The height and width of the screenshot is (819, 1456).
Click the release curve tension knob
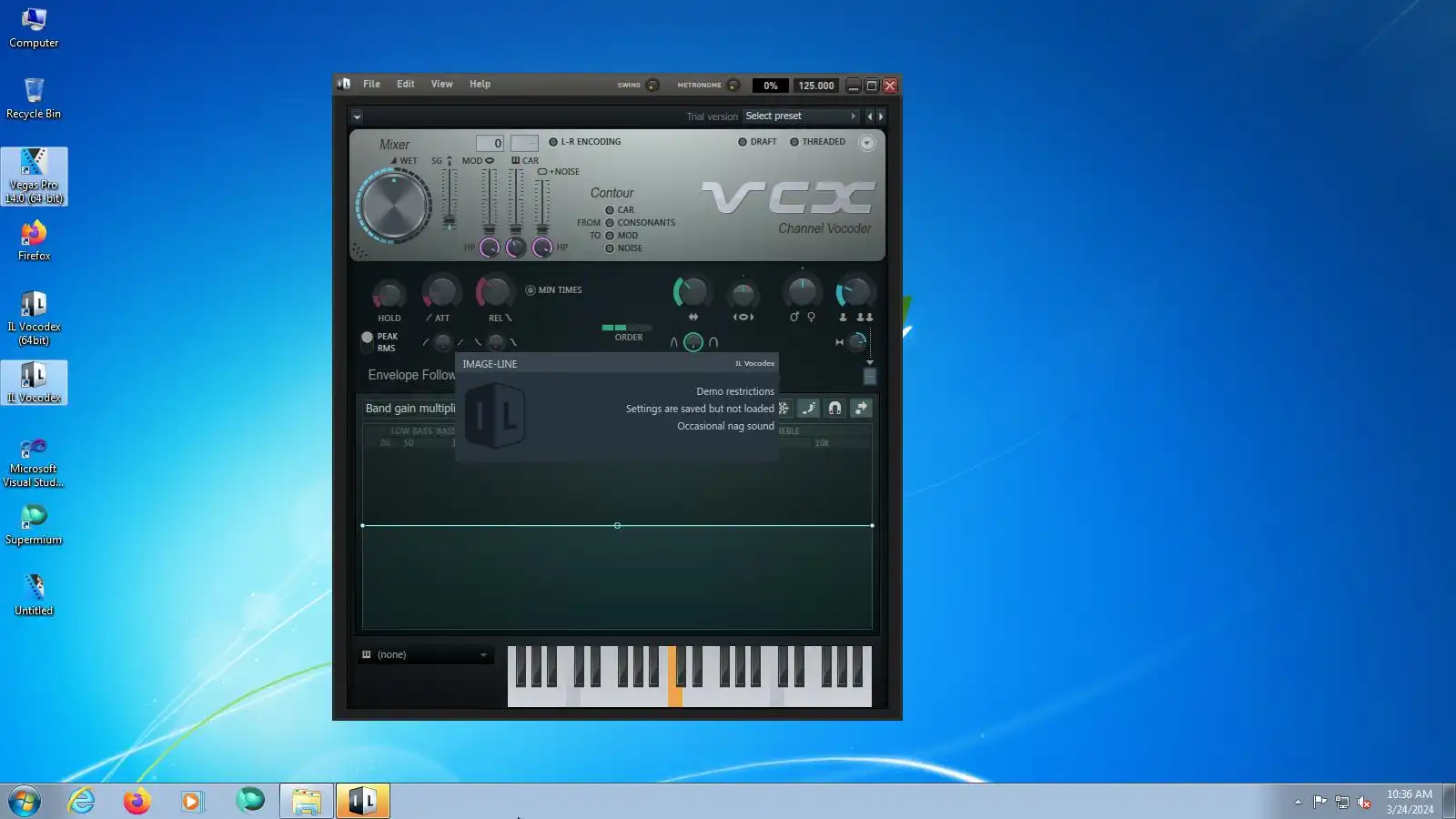click(x=496, y=342)
